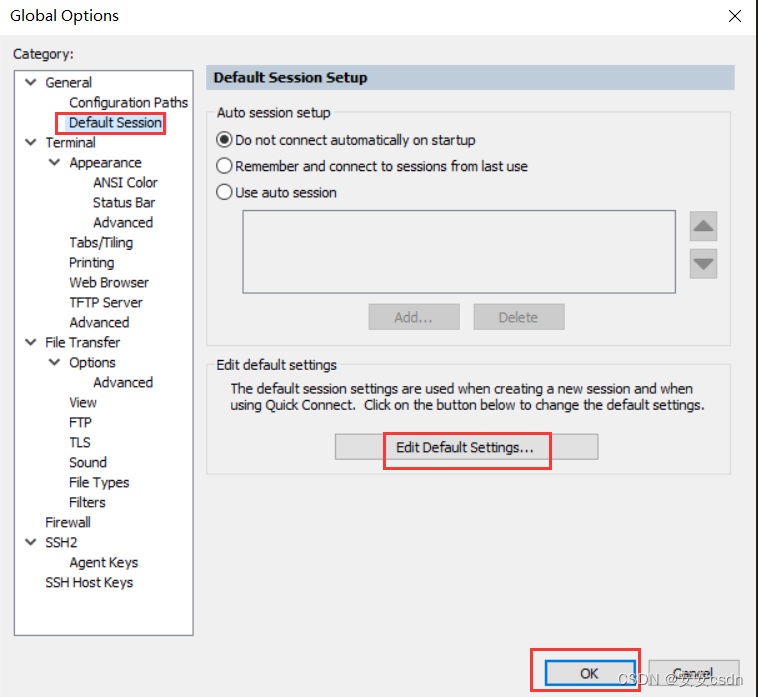
Task: Open the Sound category
Action: (x=87, y=463)
